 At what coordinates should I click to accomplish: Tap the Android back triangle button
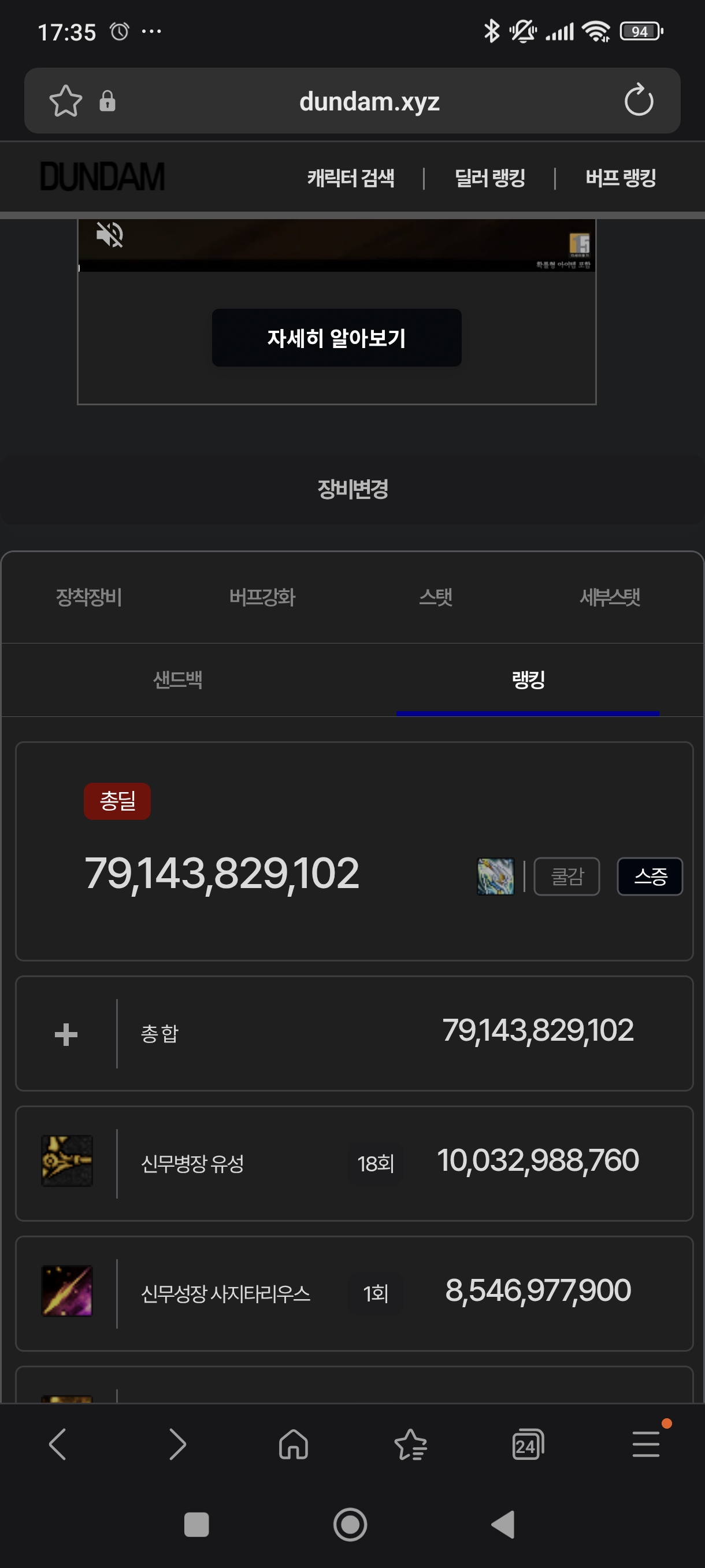(504, 1525)
